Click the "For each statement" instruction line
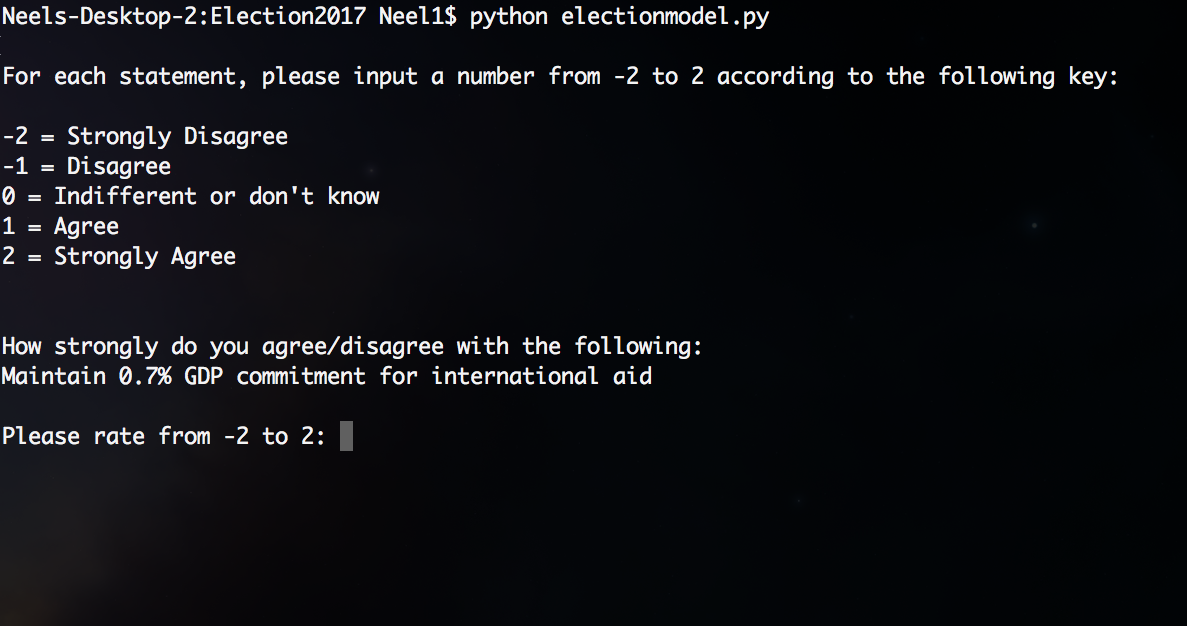Viewport: 1187px width, 626px height. (125, 77)
